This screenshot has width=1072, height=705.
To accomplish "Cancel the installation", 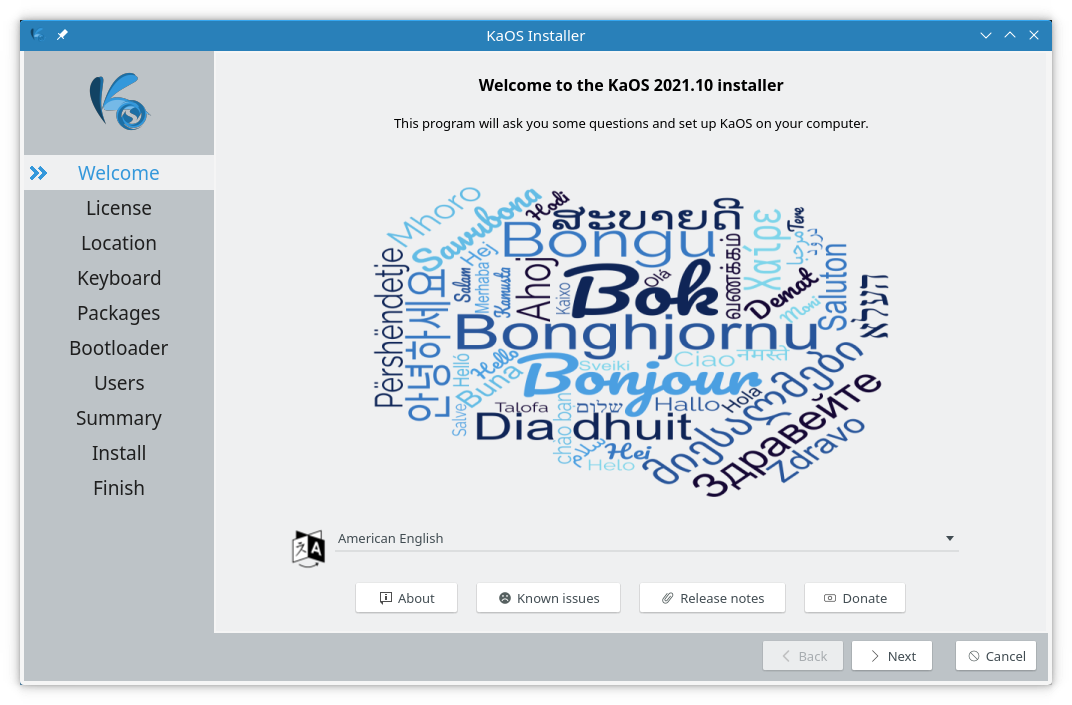I will tap(996, 656).
